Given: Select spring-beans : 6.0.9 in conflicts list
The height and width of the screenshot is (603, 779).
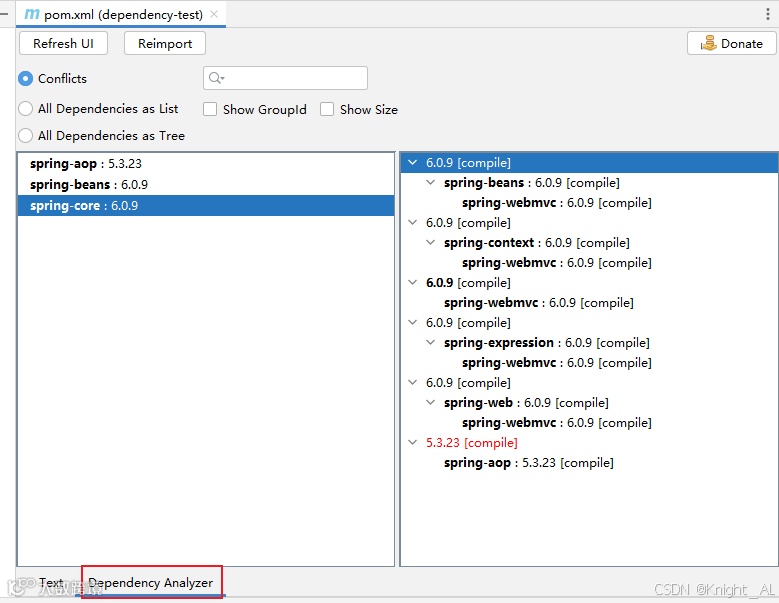Looking at the screenshot, I should click(x=206, y=184).
